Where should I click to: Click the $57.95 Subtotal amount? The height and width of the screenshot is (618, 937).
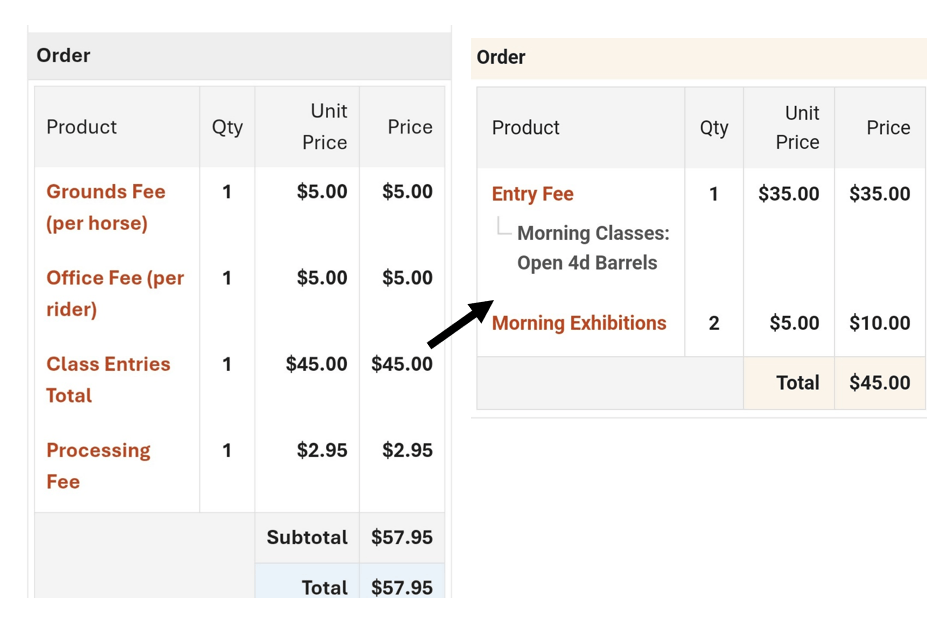coord(401,537)
